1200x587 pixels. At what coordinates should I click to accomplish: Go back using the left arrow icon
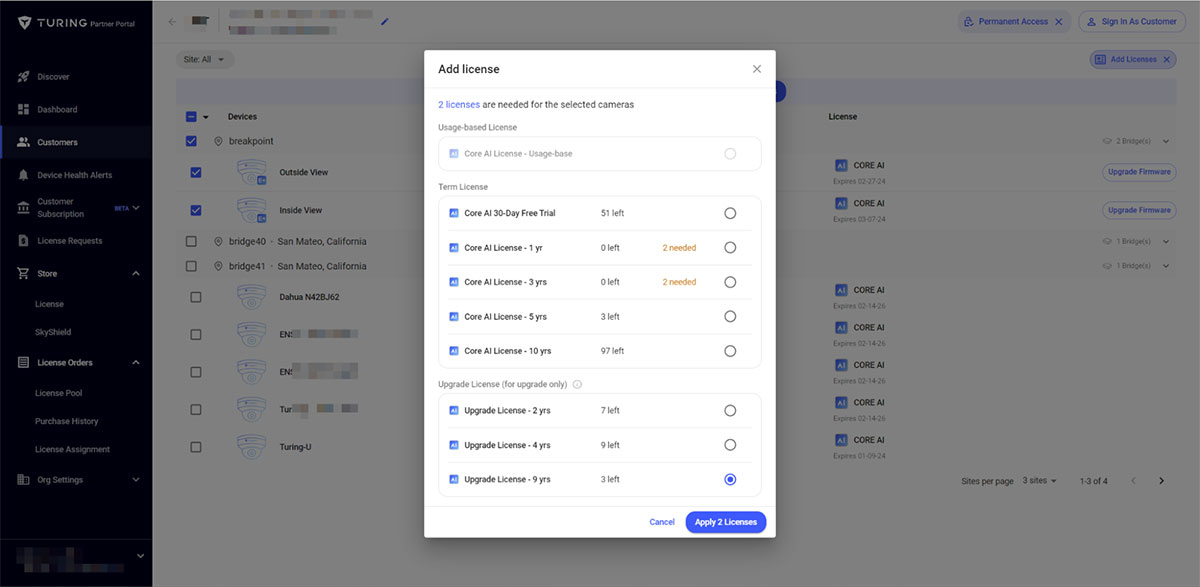point(173,22)
